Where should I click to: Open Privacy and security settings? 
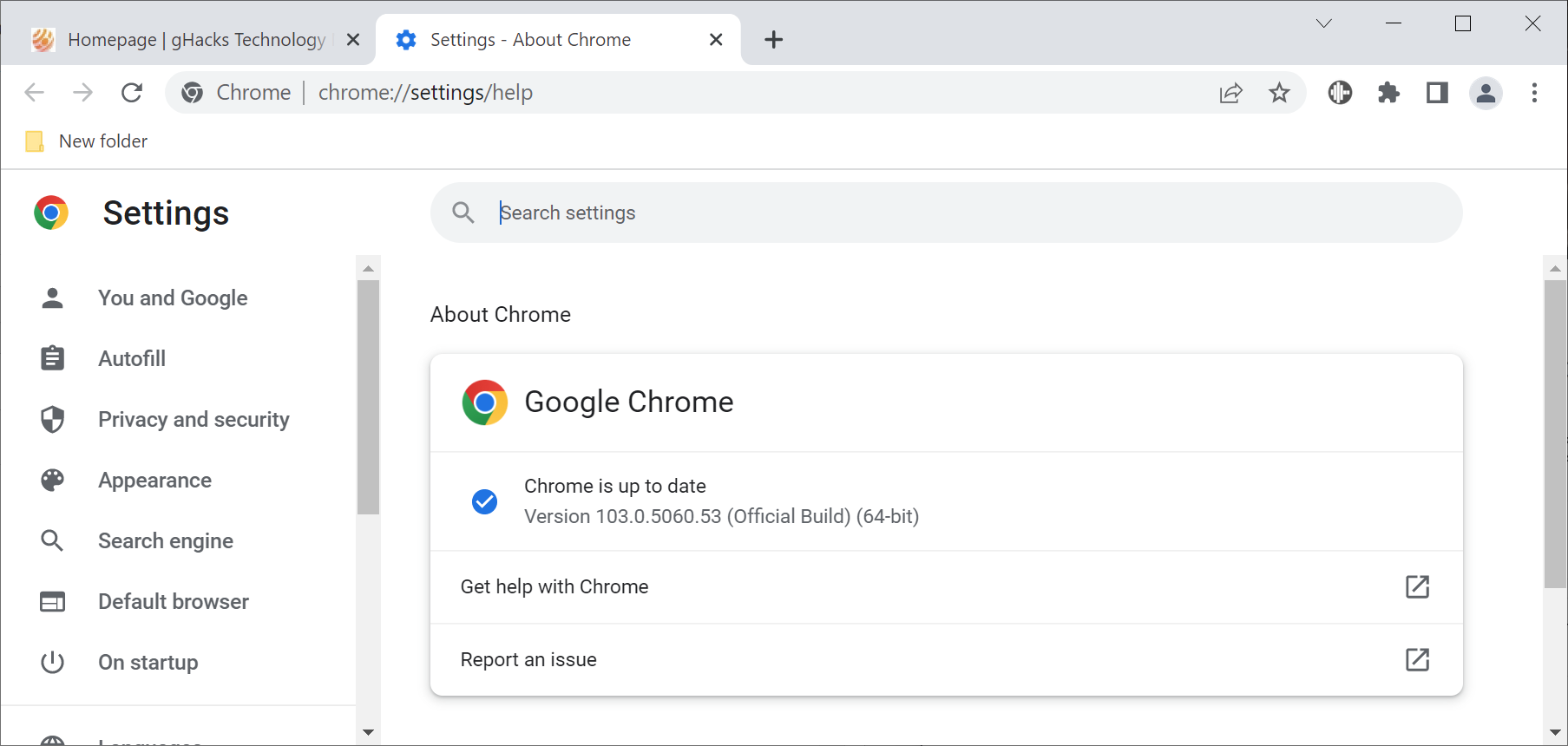tap(194, 420)
